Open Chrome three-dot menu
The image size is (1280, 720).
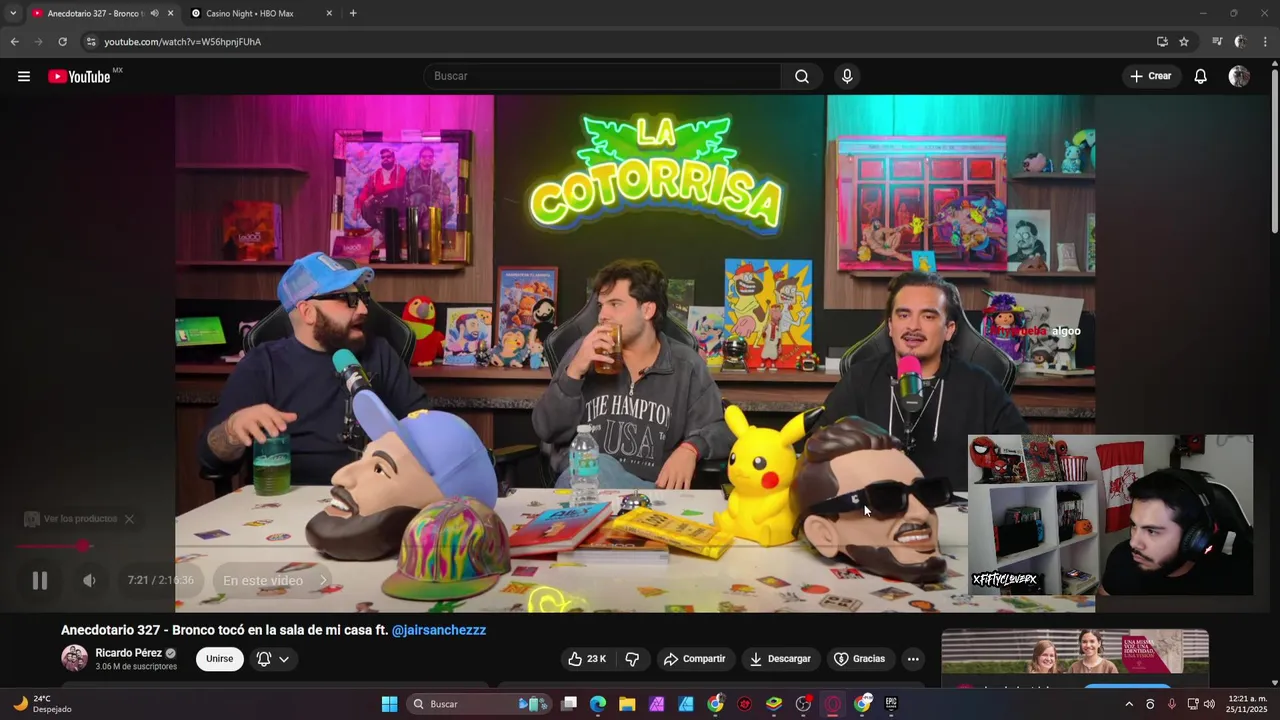[x=1265, y=42]
